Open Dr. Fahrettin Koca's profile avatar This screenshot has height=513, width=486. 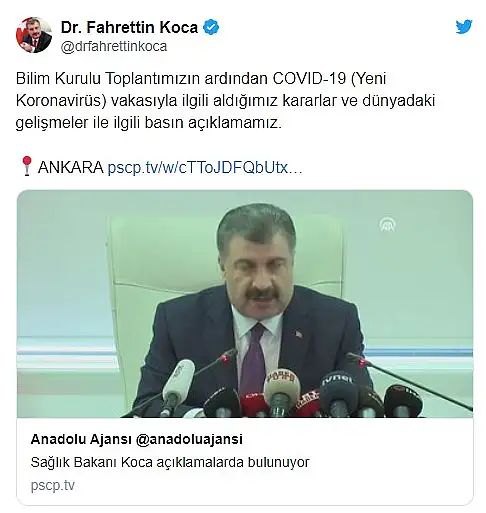34,35
